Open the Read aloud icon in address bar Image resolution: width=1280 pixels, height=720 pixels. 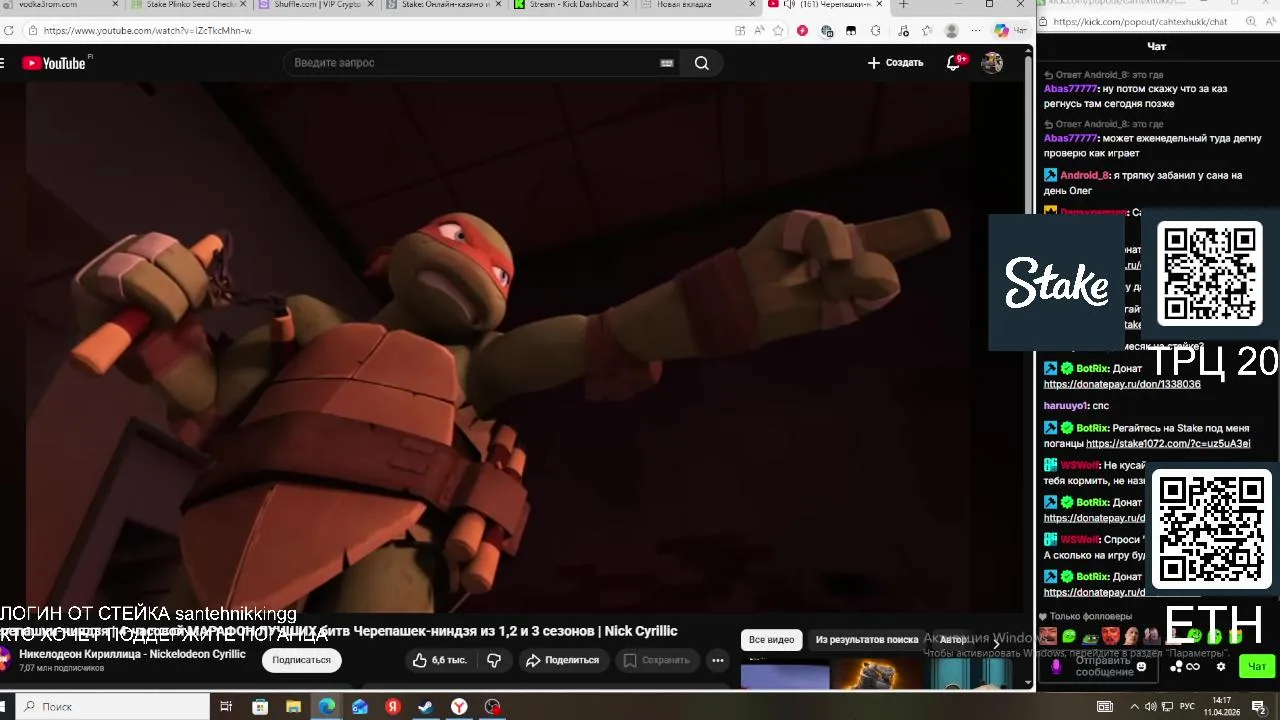(x=760, y=31)
